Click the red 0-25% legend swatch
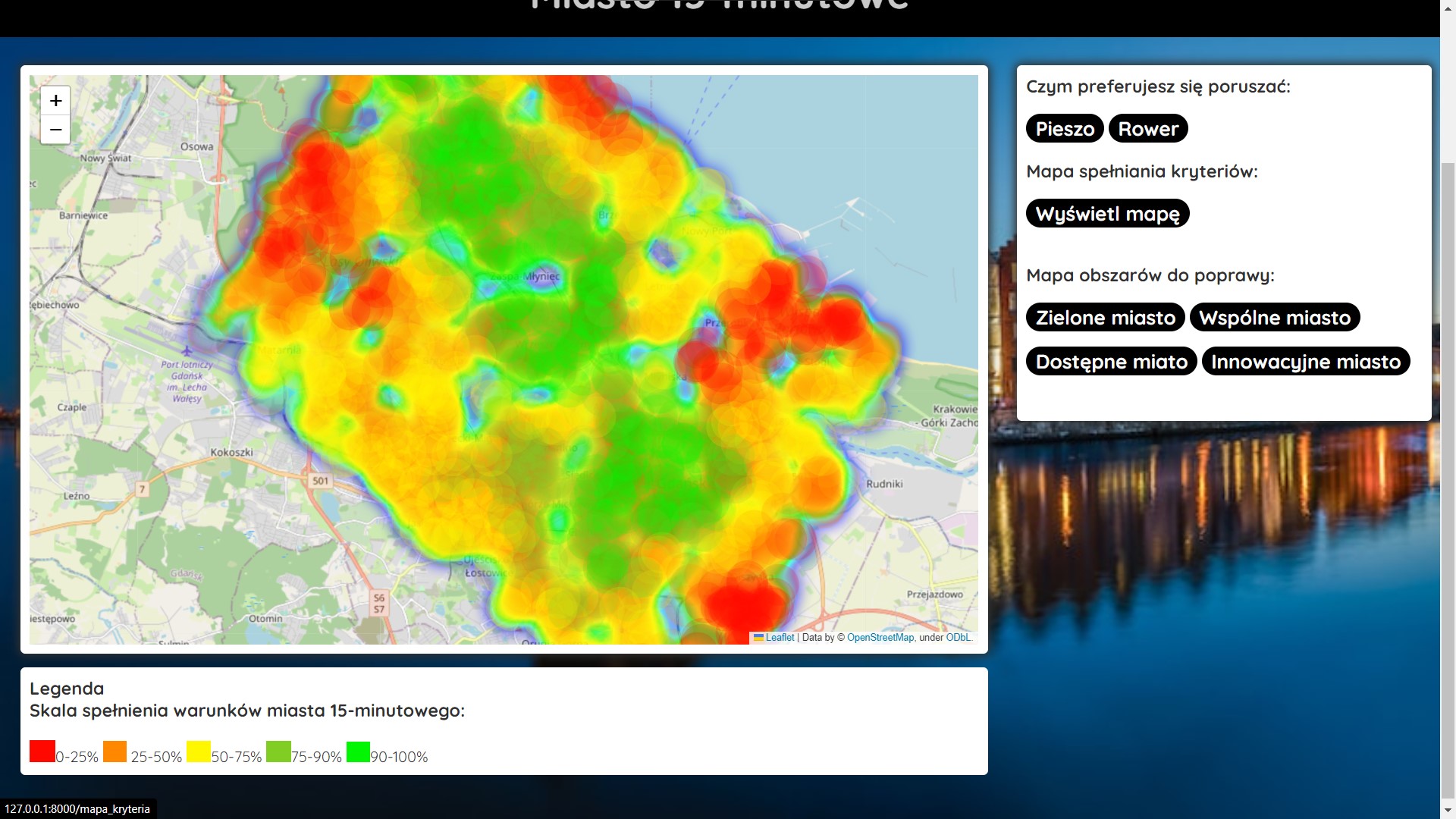 pos(42,752)
